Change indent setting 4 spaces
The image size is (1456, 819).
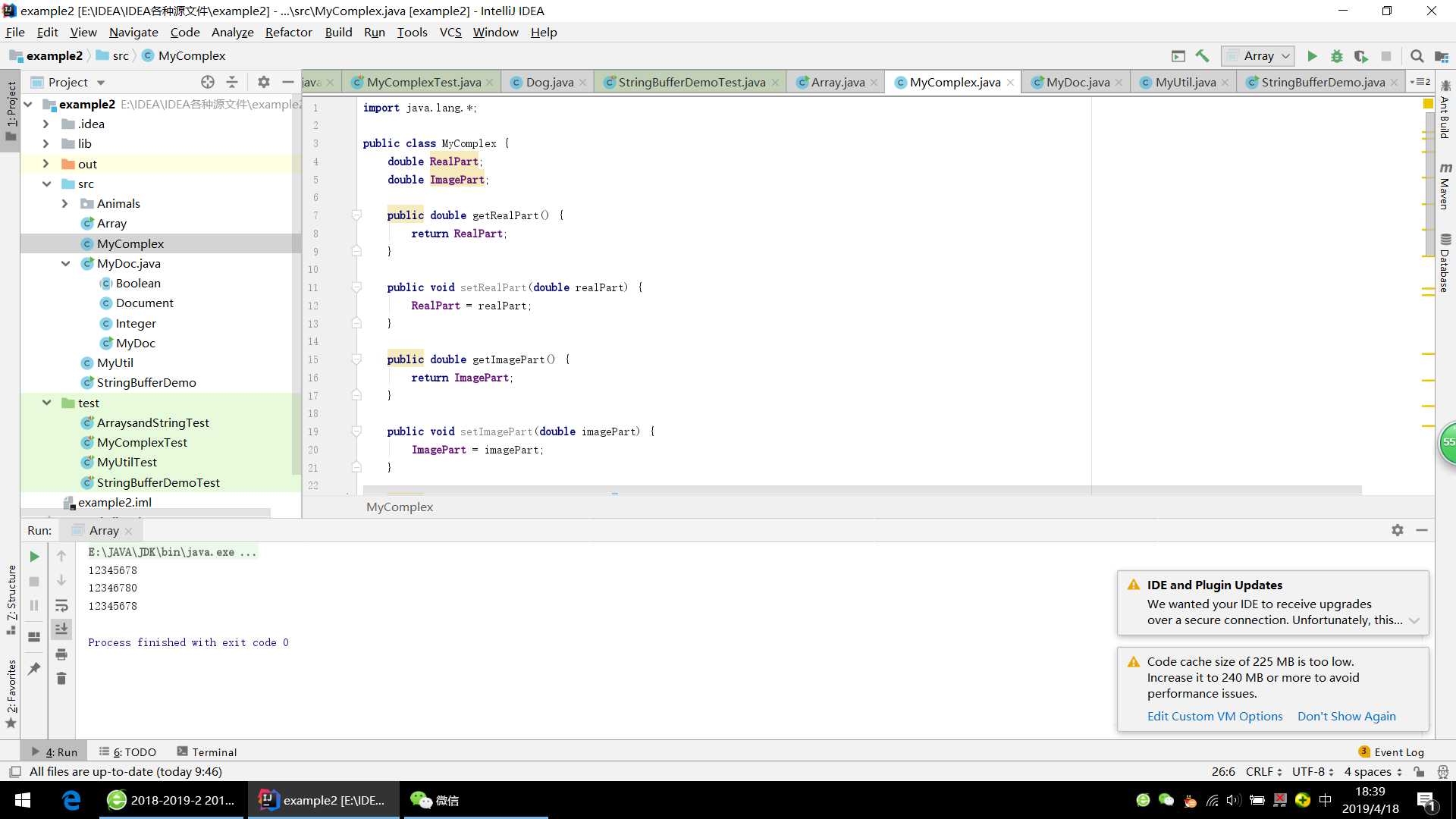1373,771
